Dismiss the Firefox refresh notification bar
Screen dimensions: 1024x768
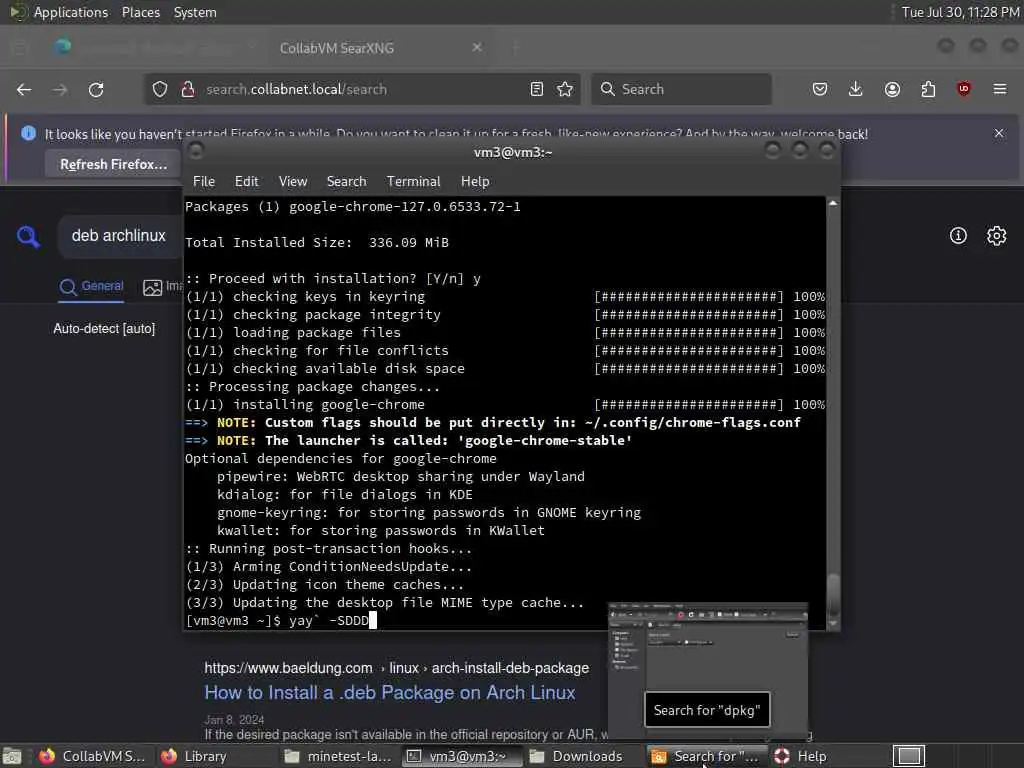click(x=999, y=133)
